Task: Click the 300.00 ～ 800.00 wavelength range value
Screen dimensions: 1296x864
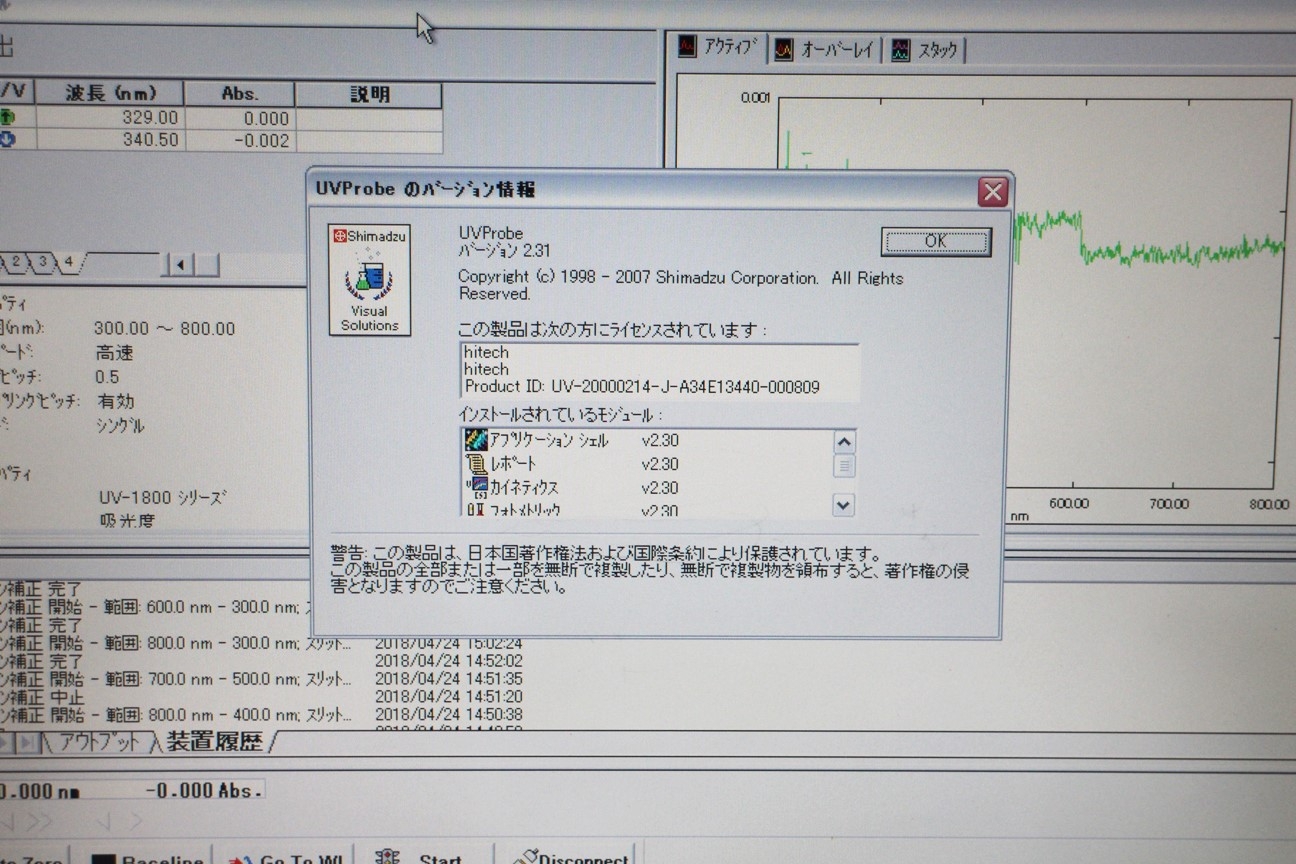Action: 165,329
